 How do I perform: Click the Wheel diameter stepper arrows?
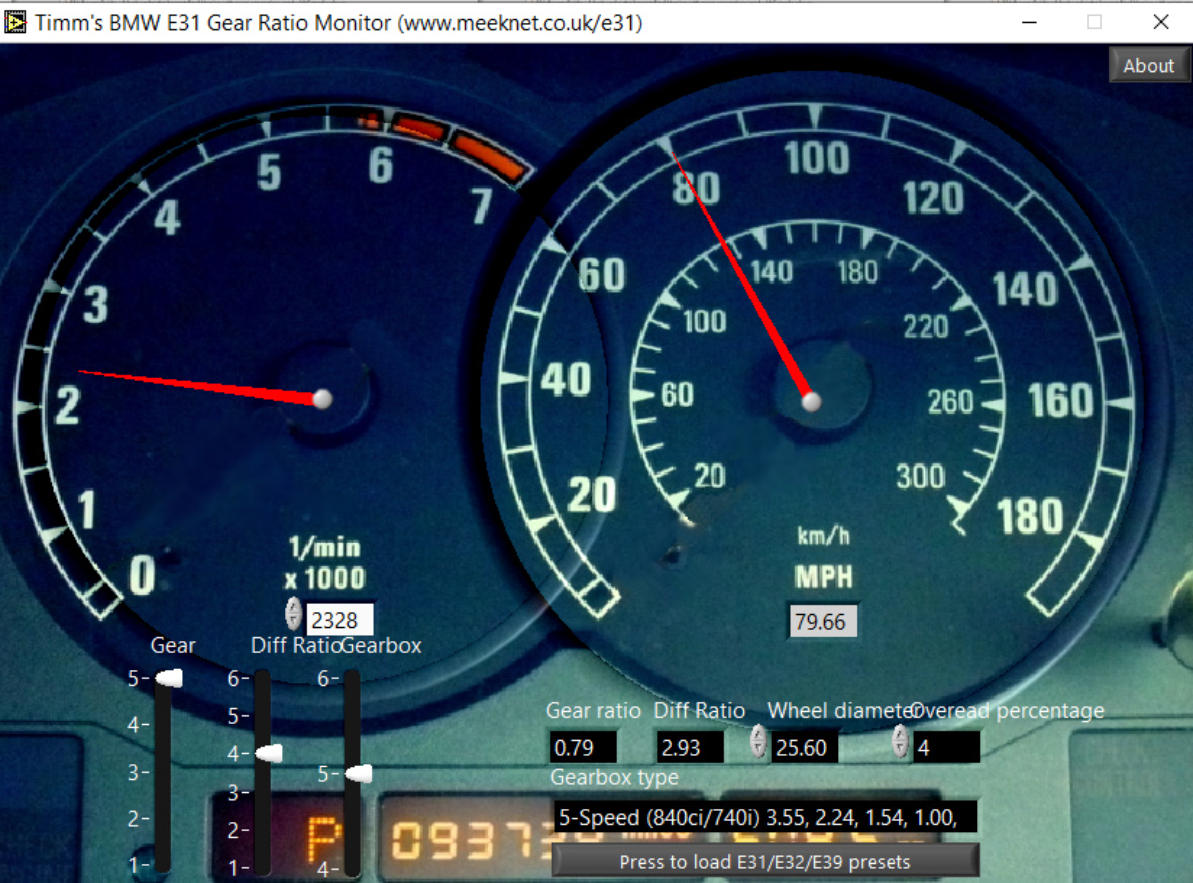[x=758, y=741]
